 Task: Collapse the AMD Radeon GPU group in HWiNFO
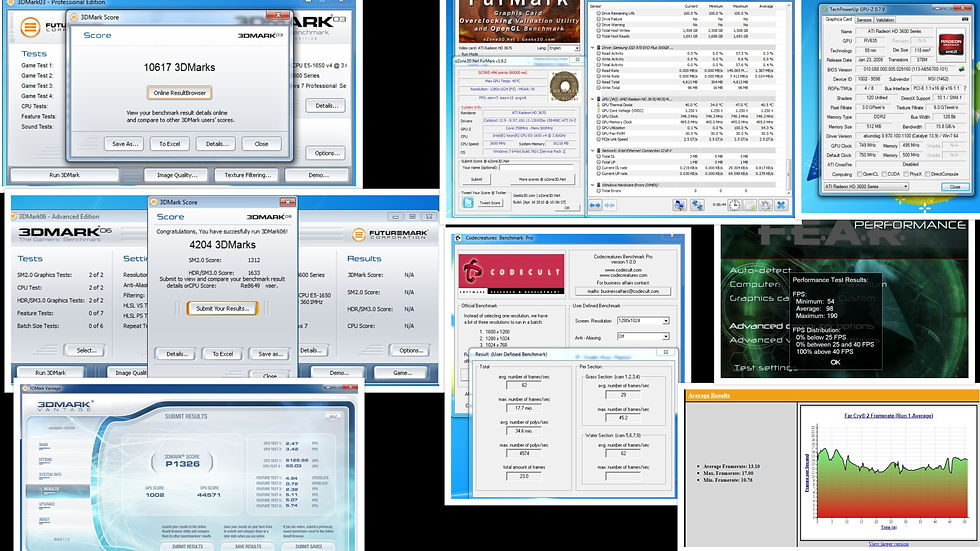pyautogui.click(x=593, y=99)
